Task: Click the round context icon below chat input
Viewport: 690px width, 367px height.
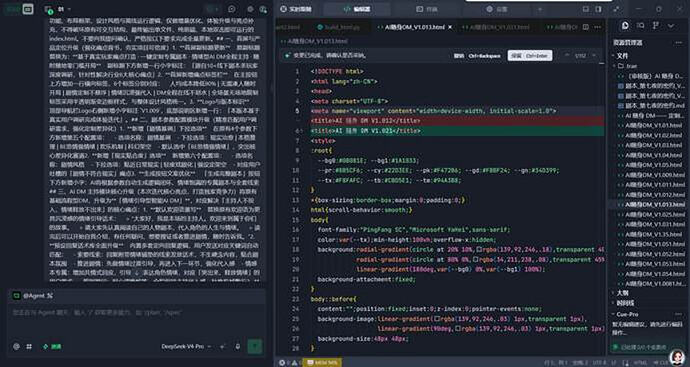Action: 16,347
